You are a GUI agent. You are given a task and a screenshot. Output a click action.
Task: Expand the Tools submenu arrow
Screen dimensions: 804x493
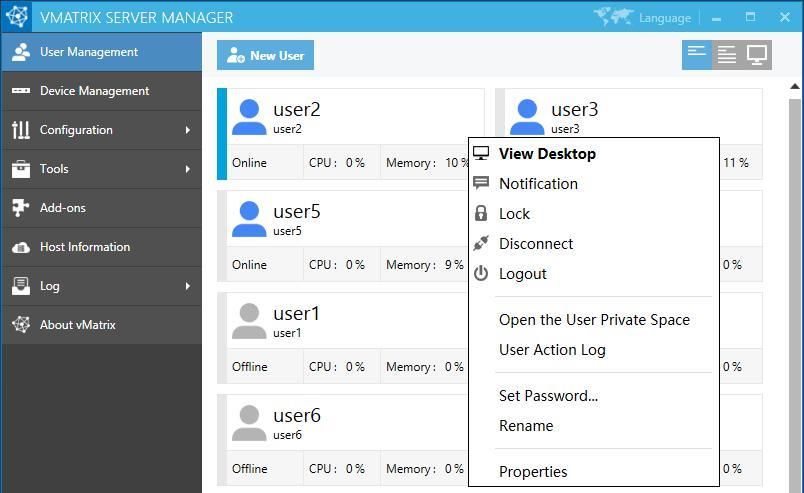click(188, 169)
